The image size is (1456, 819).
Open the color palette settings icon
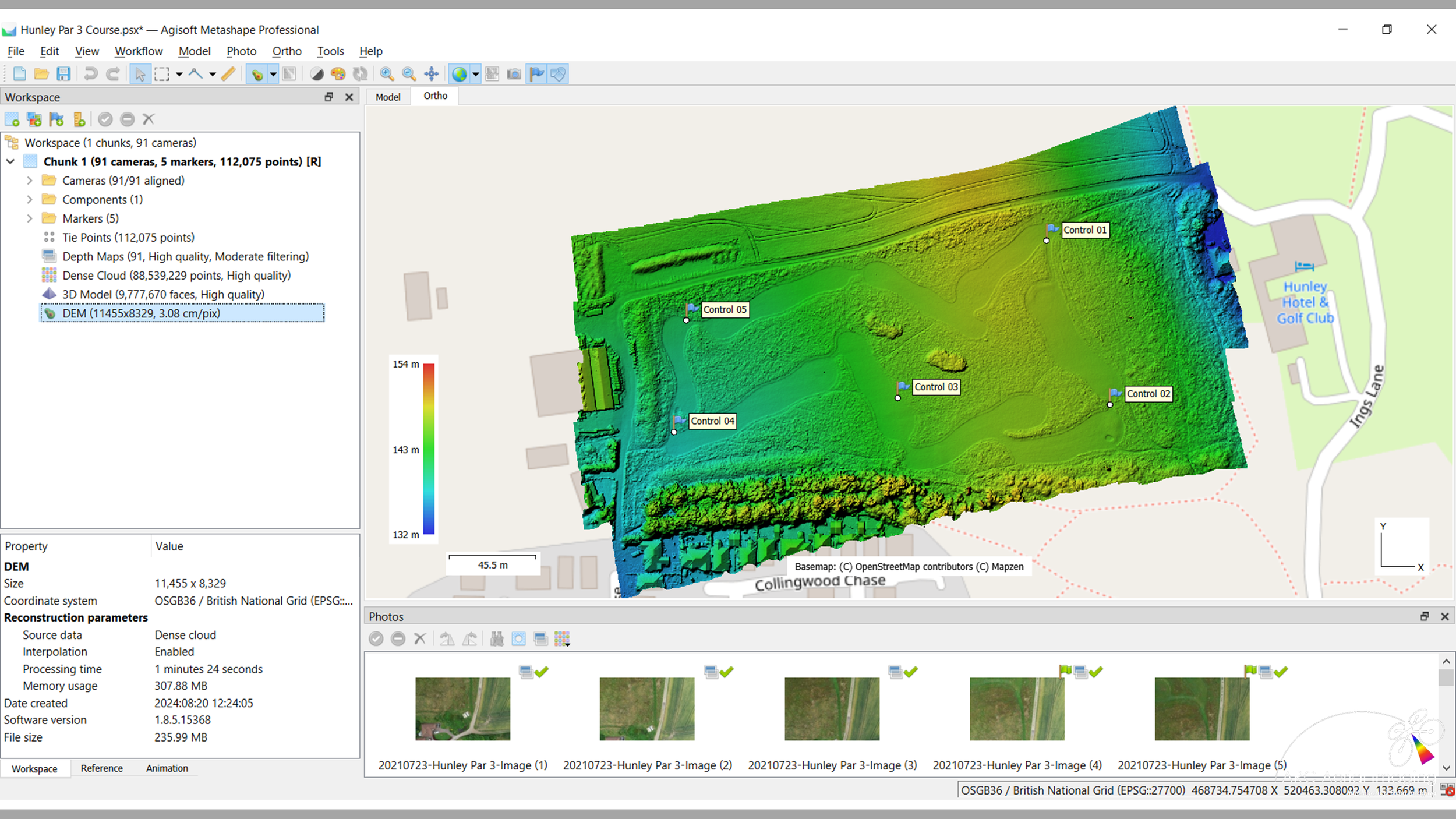pyautogui.click(x=338, y=74)
